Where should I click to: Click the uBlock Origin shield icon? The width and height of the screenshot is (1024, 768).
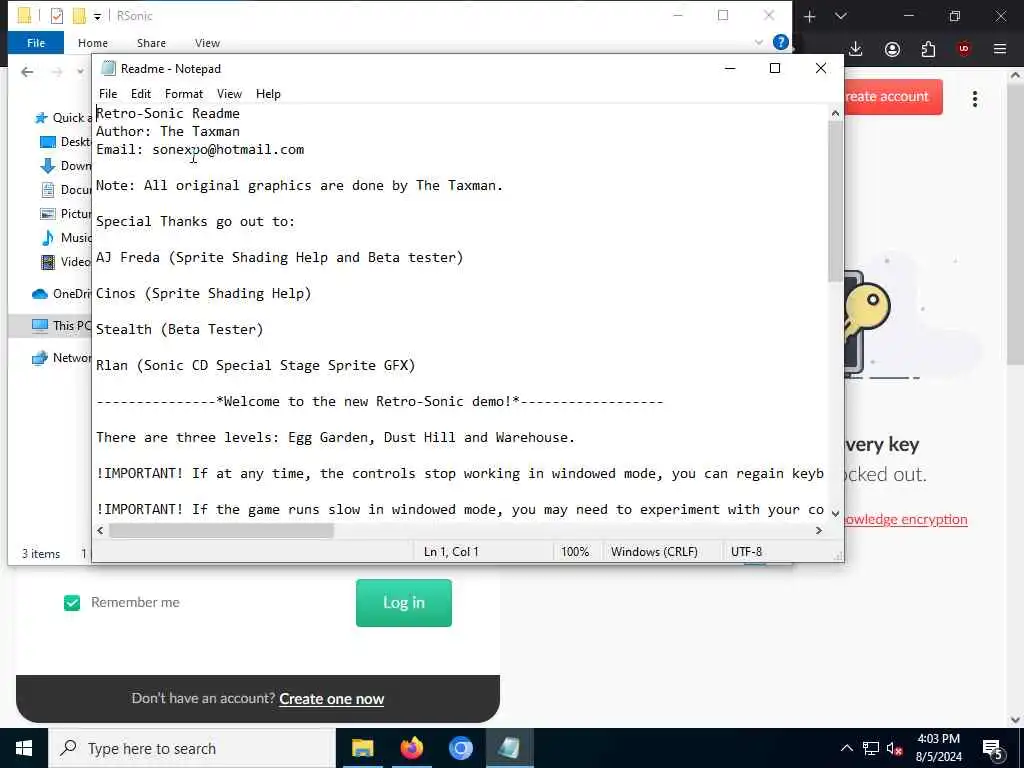point(964,49)
